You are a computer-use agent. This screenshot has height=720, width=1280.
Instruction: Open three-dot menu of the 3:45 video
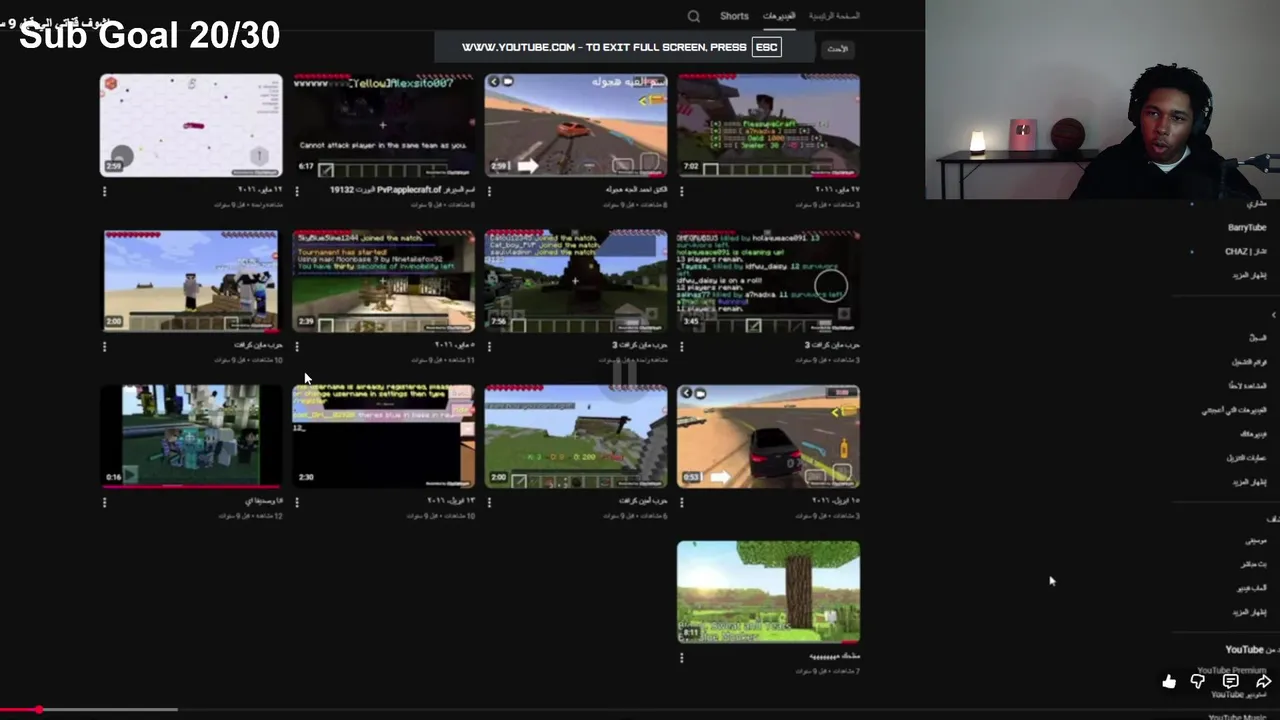click(x=682, y=347)
